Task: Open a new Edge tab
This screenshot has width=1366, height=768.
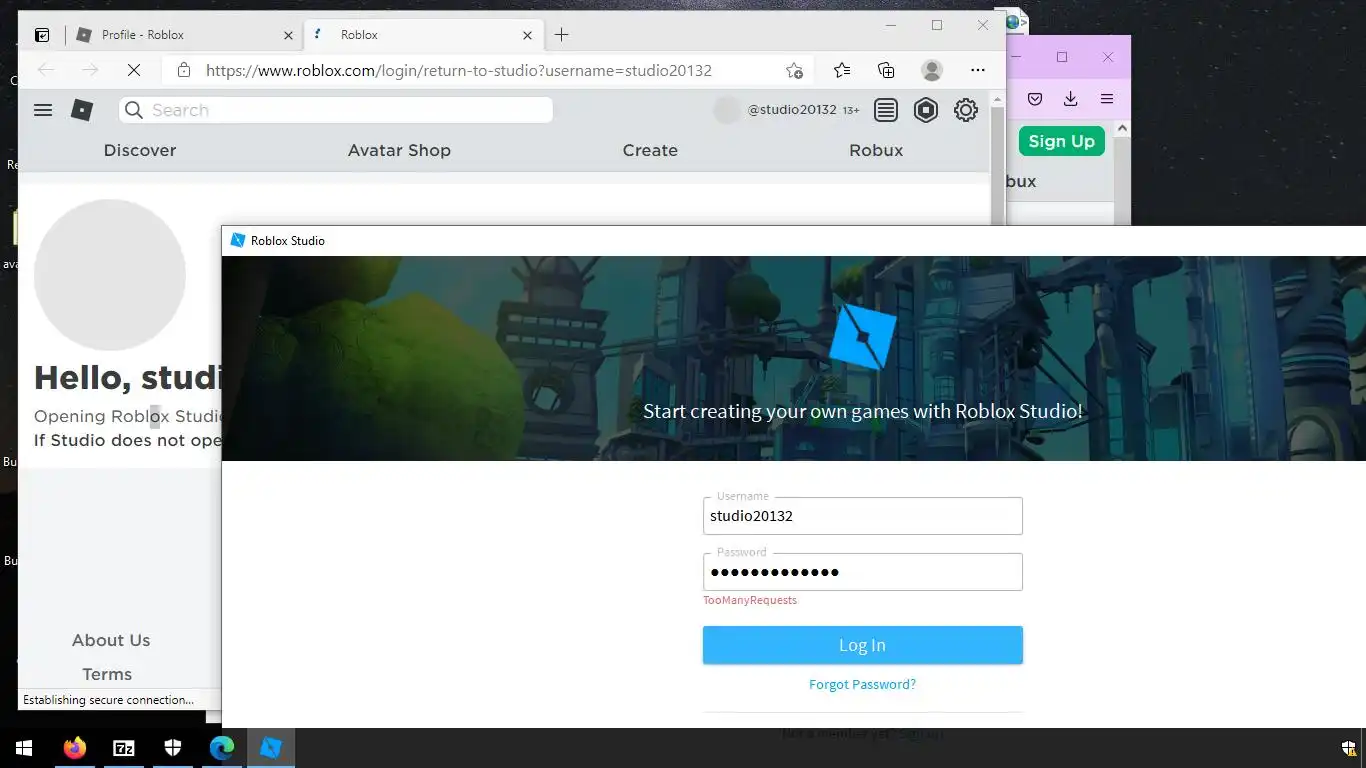Action: [x=562, y=35]
